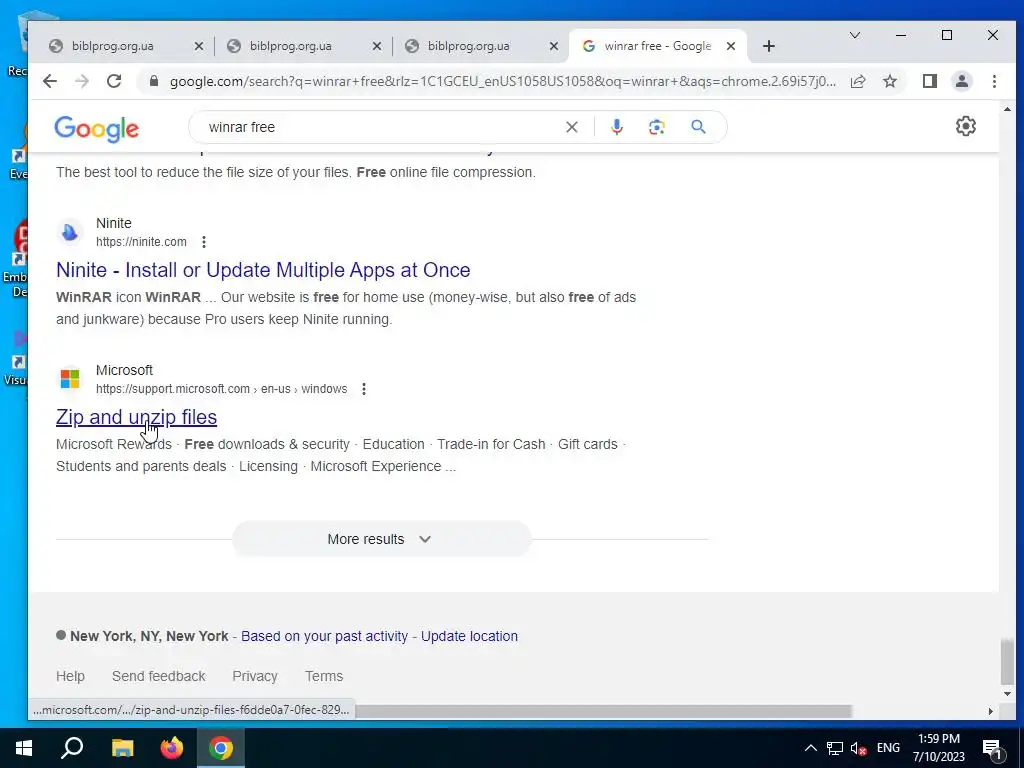Clear the search box text

pyautogui.click(x=571, y=127)
